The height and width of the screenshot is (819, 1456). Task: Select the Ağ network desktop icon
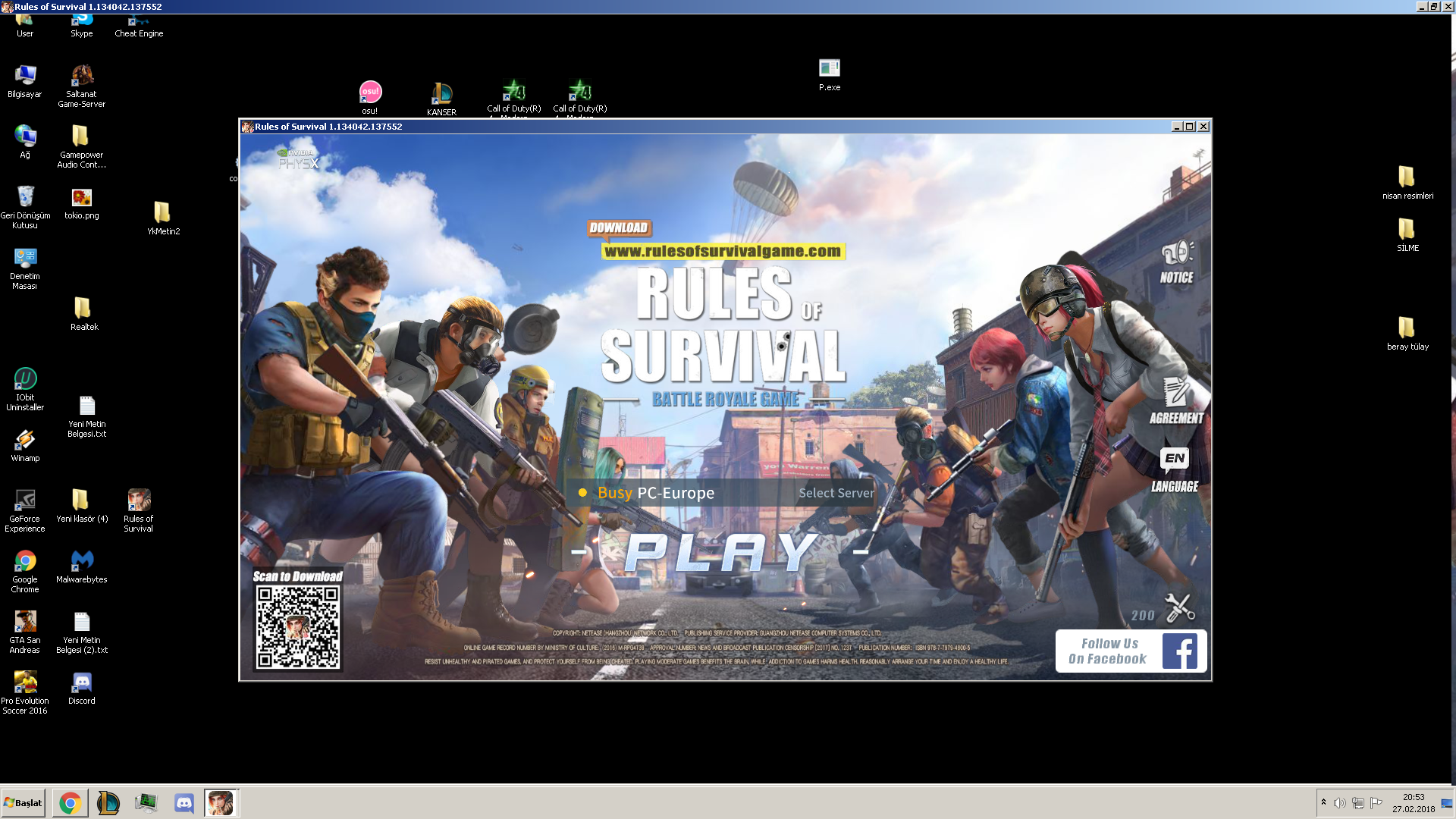25,142
